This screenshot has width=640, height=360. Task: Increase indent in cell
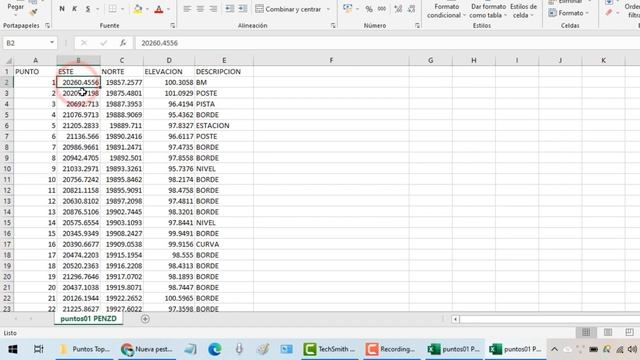click(x=243, y=9)
